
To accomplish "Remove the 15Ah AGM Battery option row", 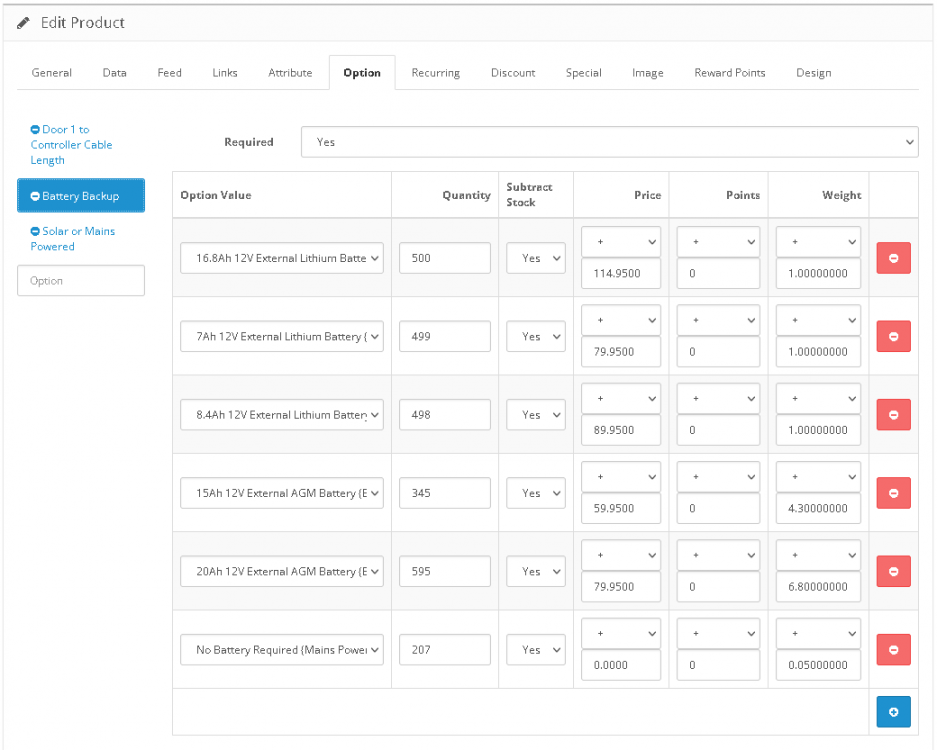I will (x=893, y=493).
